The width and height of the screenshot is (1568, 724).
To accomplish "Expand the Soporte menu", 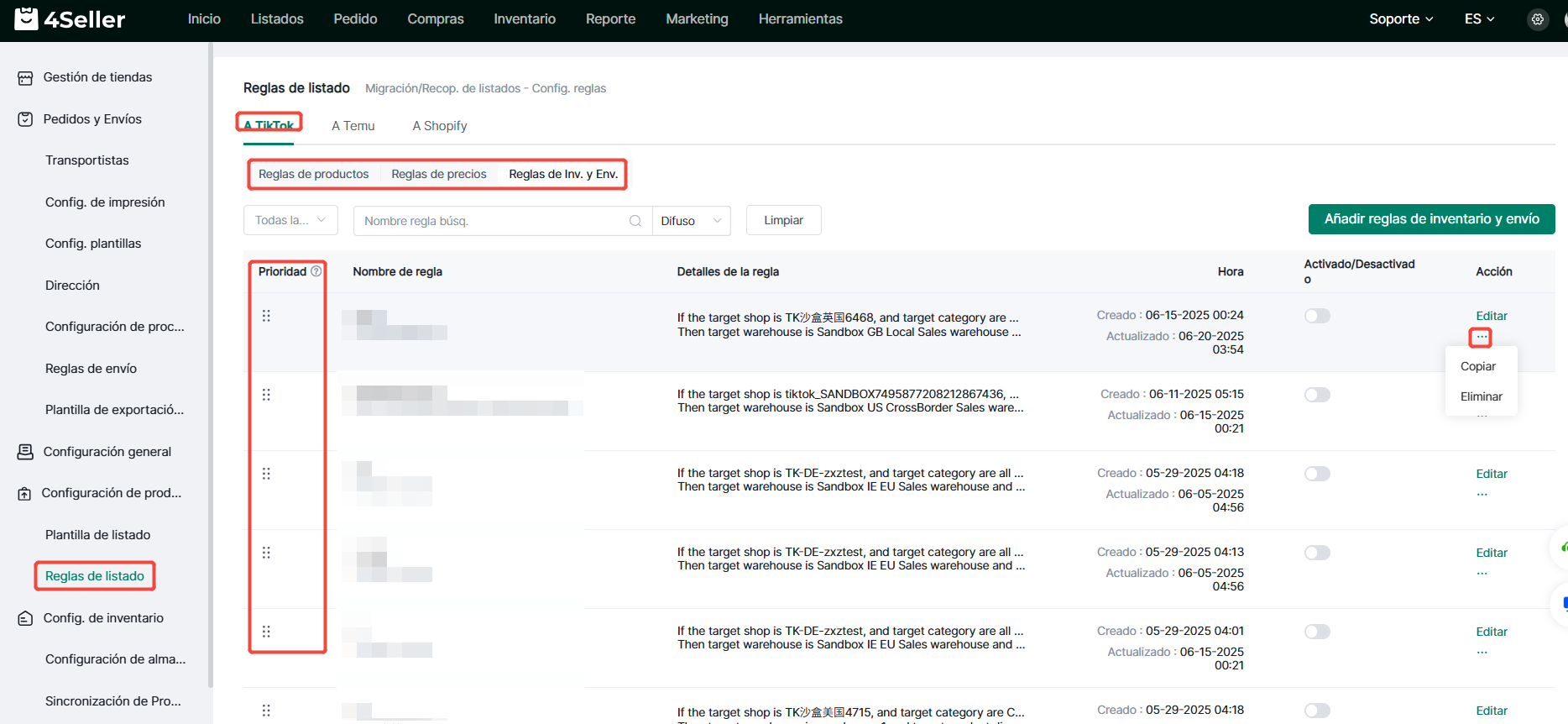I will (1401, 18).
